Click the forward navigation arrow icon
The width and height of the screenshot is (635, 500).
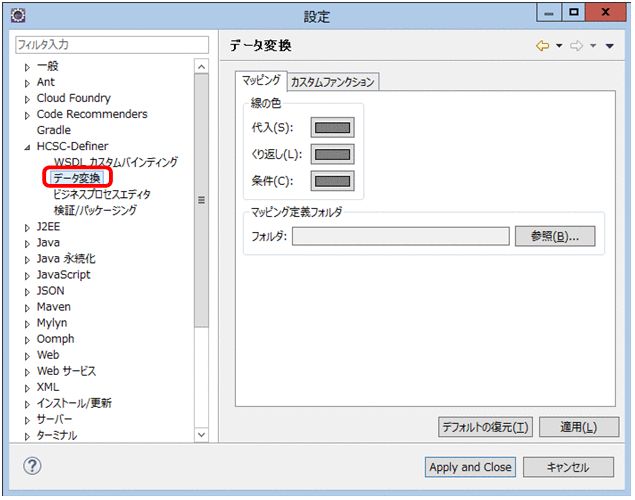pyautogui.click(x=576, y=46)
